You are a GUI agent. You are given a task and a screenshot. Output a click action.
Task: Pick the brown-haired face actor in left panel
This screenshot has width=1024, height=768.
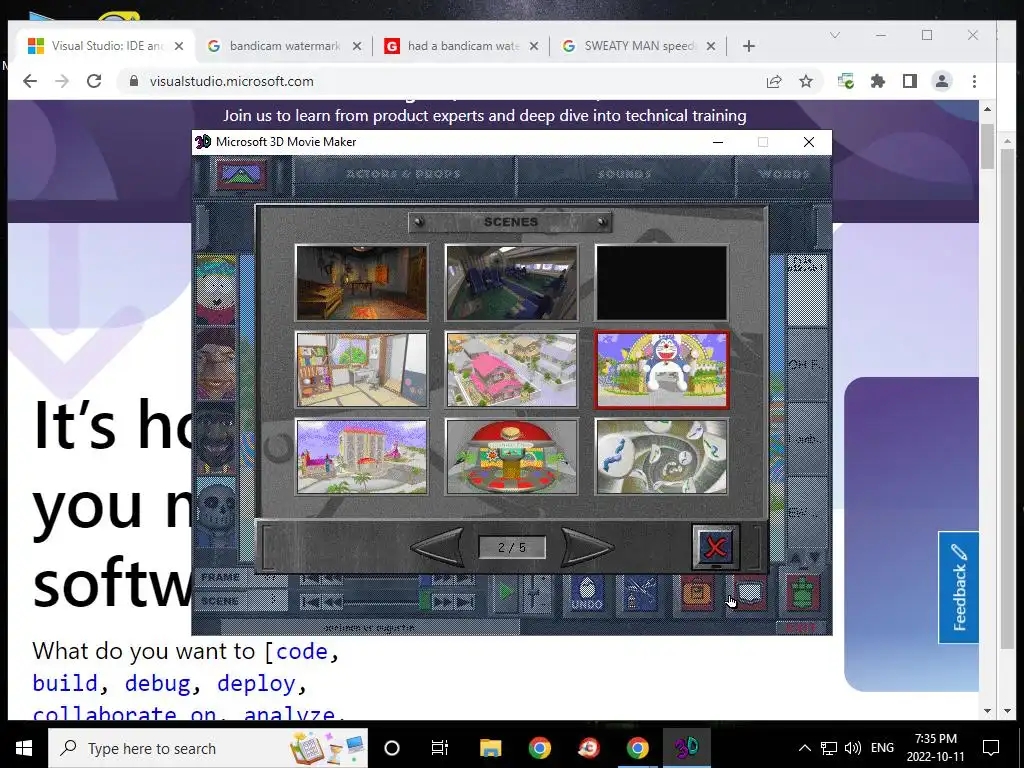[x=216, y=364]
